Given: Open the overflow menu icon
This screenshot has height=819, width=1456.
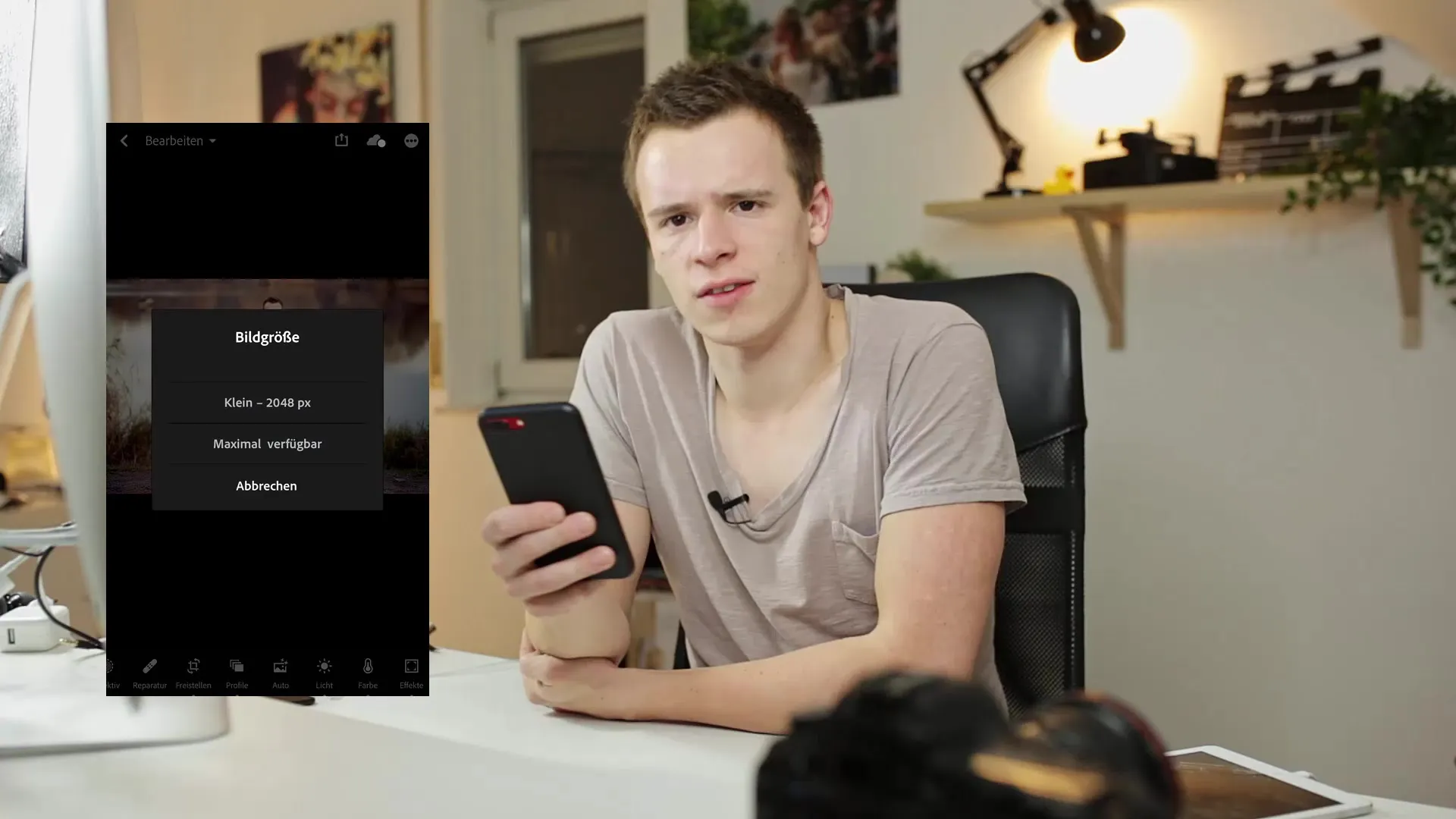Looking at the screenshot, I should pos(411,140).
